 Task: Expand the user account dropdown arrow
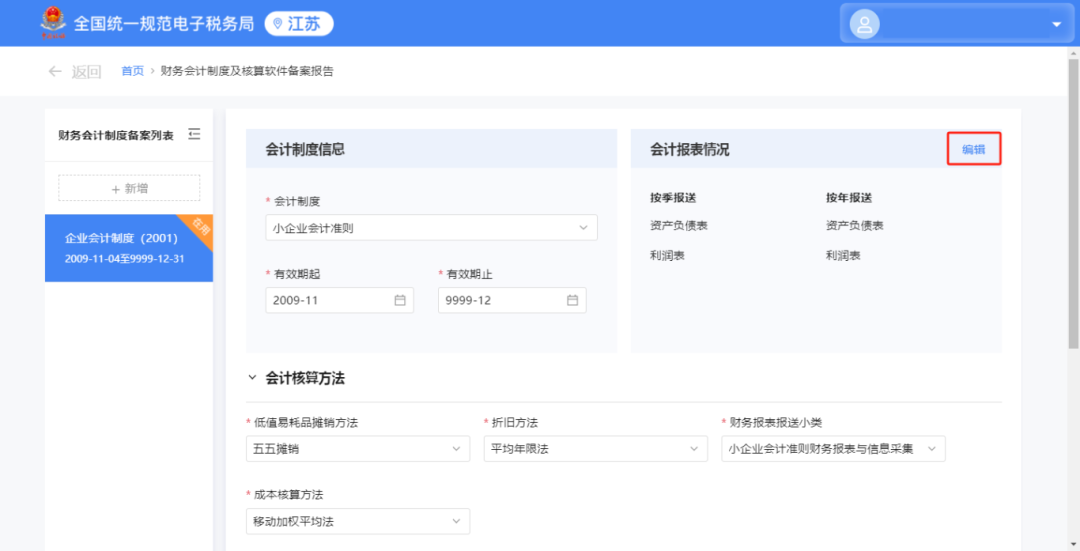[x=1056, y=25]
